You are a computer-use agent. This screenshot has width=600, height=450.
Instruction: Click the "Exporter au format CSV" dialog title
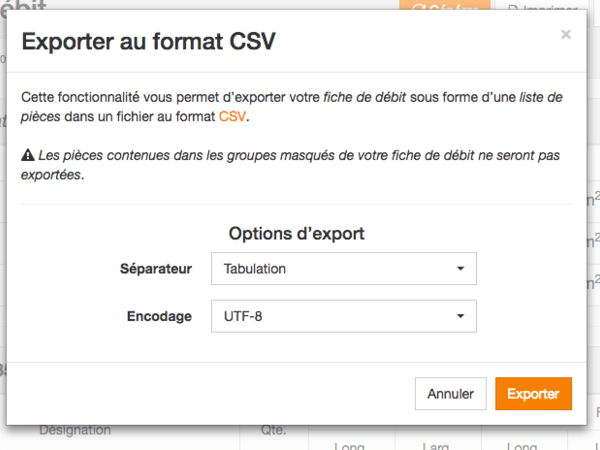(148, 42)
